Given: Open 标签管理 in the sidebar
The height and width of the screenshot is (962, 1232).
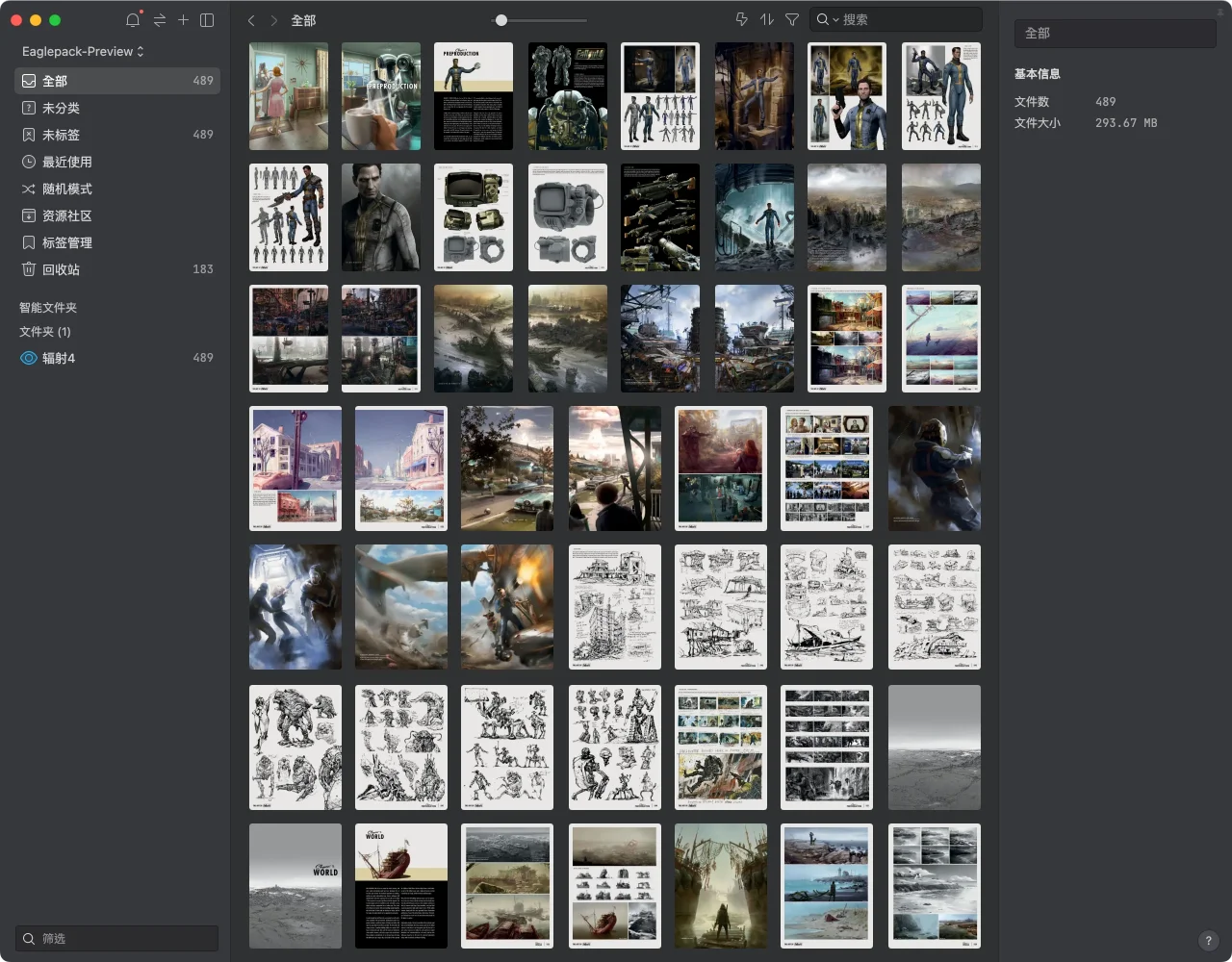Looking at the screenshot, I should (117, 242).
